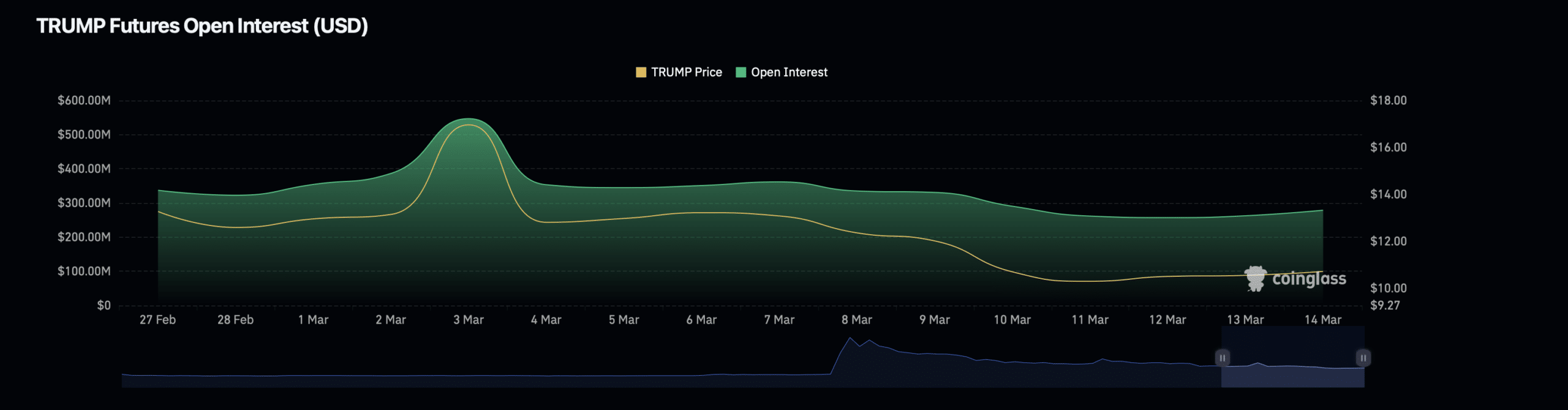Viewport: 1568px width, 410px height.
Task: Click the $100.00M axis label
Action: coord(84,271)
